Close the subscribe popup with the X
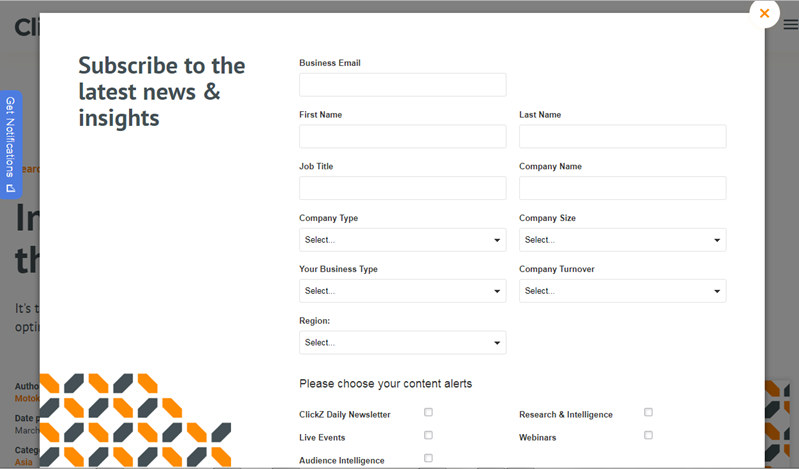799x469 pixels. [x=764, y=14]
